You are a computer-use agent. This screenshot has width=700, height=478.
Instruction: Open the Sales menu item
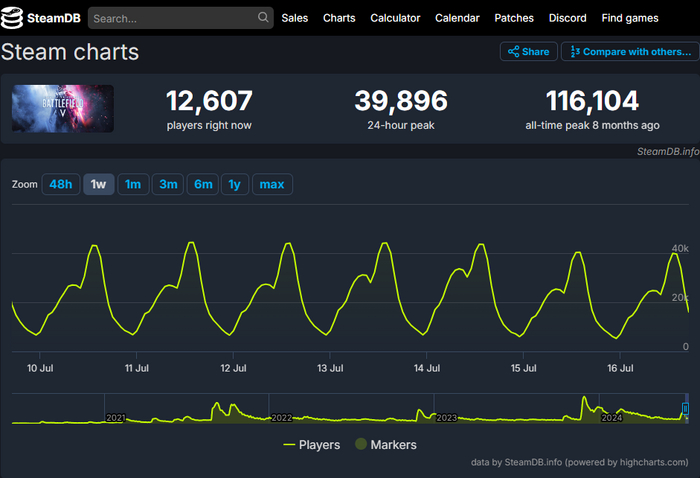(x=295, y=18)
